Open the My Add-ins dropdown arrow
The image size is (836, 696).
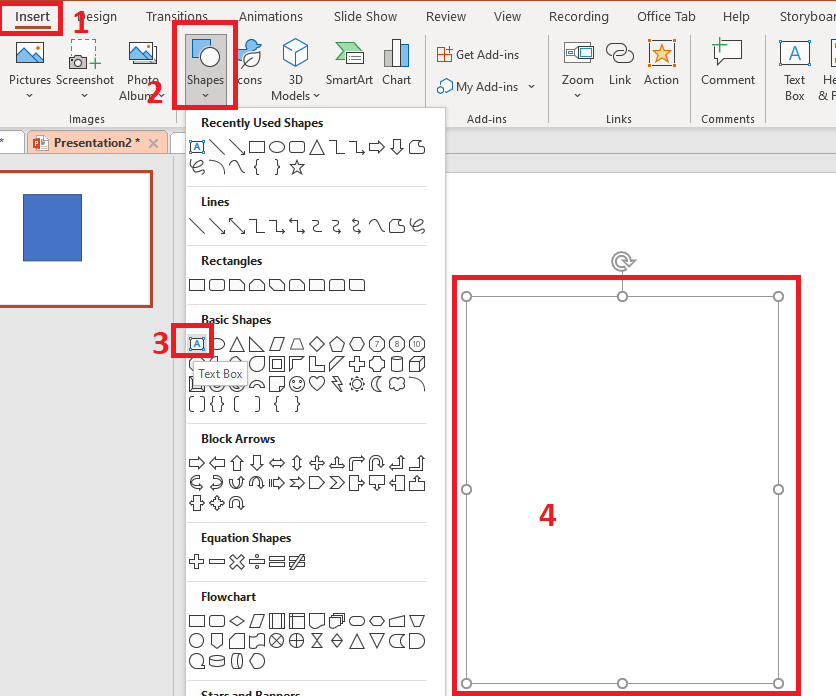(x=532, y=86)
